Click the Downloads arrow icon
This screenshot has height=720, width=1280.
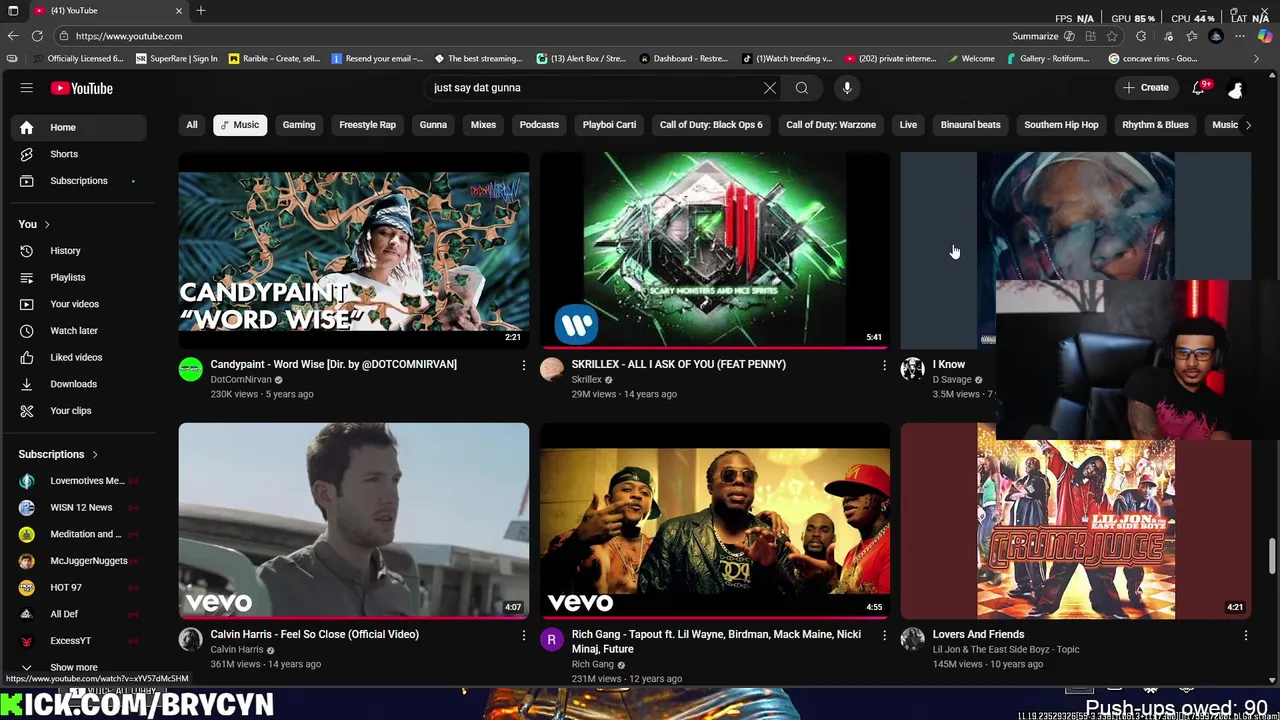point(27,384)
